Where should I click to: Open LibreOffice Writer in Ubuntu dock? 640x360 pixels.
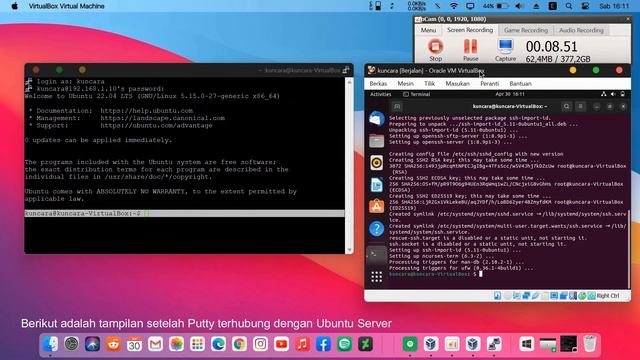pyautogui.click(x=376, y=184)
